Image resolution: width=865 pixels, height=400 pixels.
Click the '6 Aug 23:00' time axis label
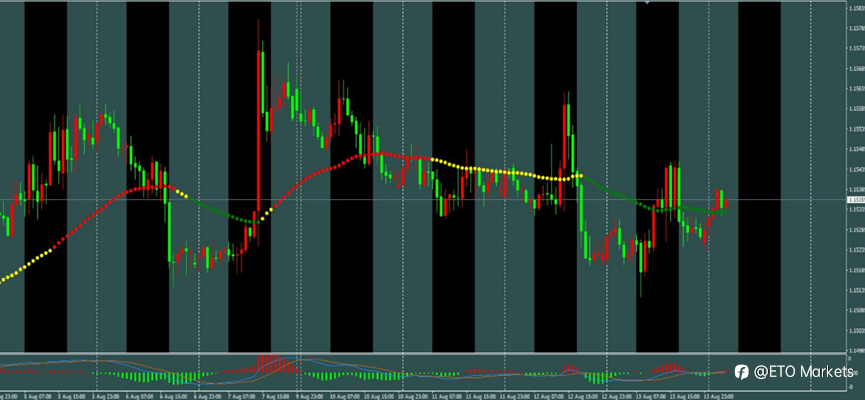tap(208, 397)
